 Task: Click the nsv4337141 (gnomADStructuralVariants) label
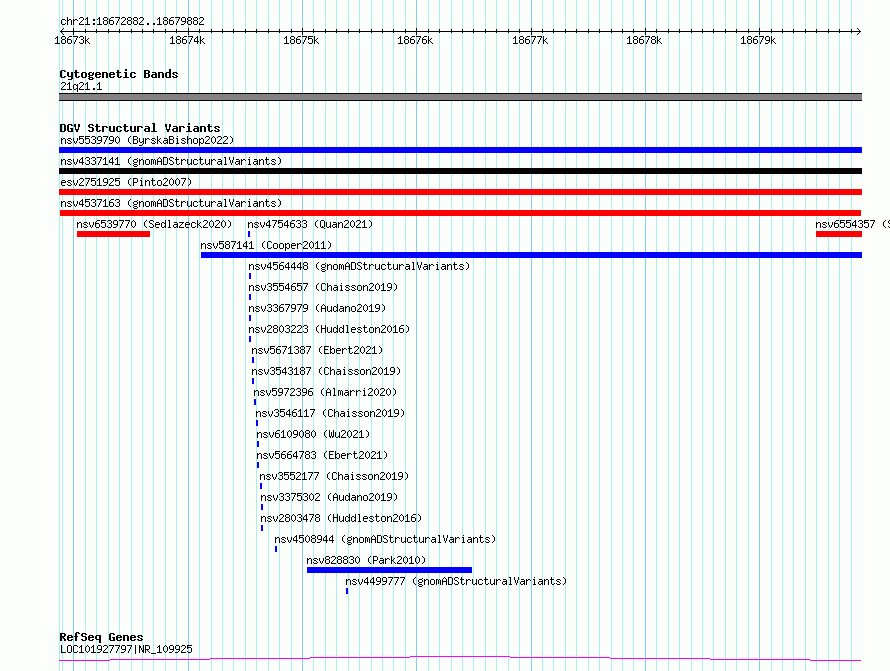pyautogui.click(x=171, y=161)
